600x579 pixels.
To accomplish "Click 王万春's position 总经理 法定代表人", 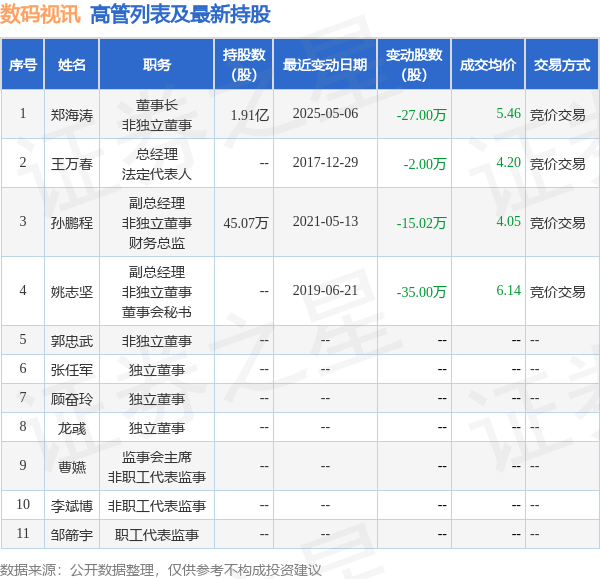I will point(157,164).
